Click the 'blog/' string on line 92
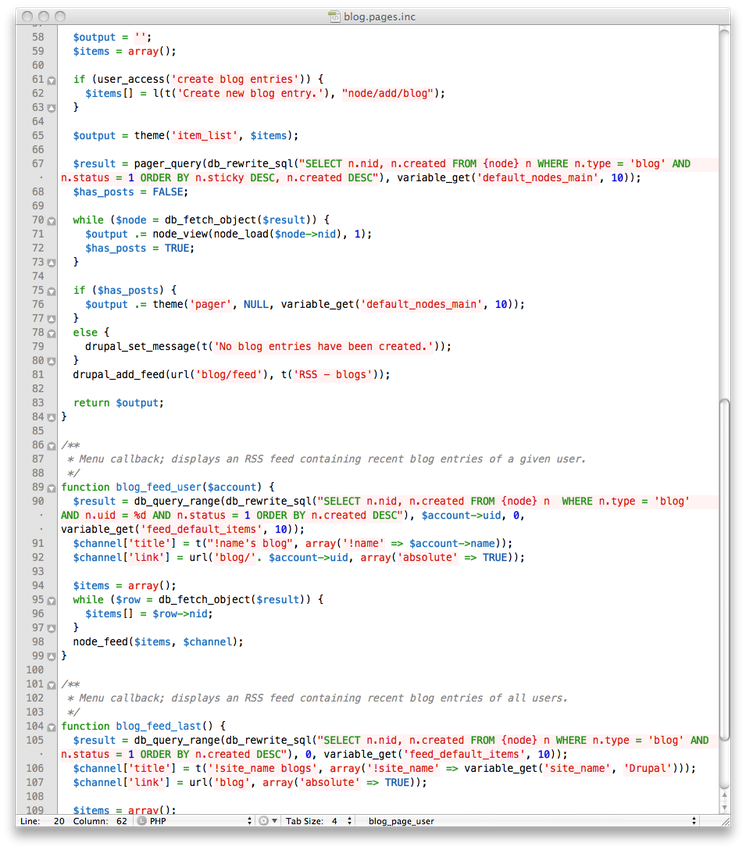Screen dimensions: 746x850 [x=235, y=557]
